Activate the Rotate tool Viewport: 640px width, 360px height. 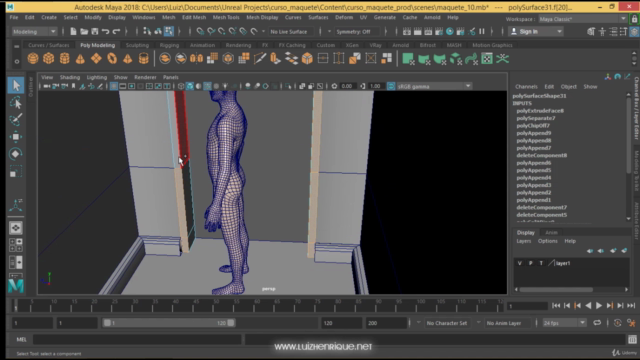click(x=16, y=154)
